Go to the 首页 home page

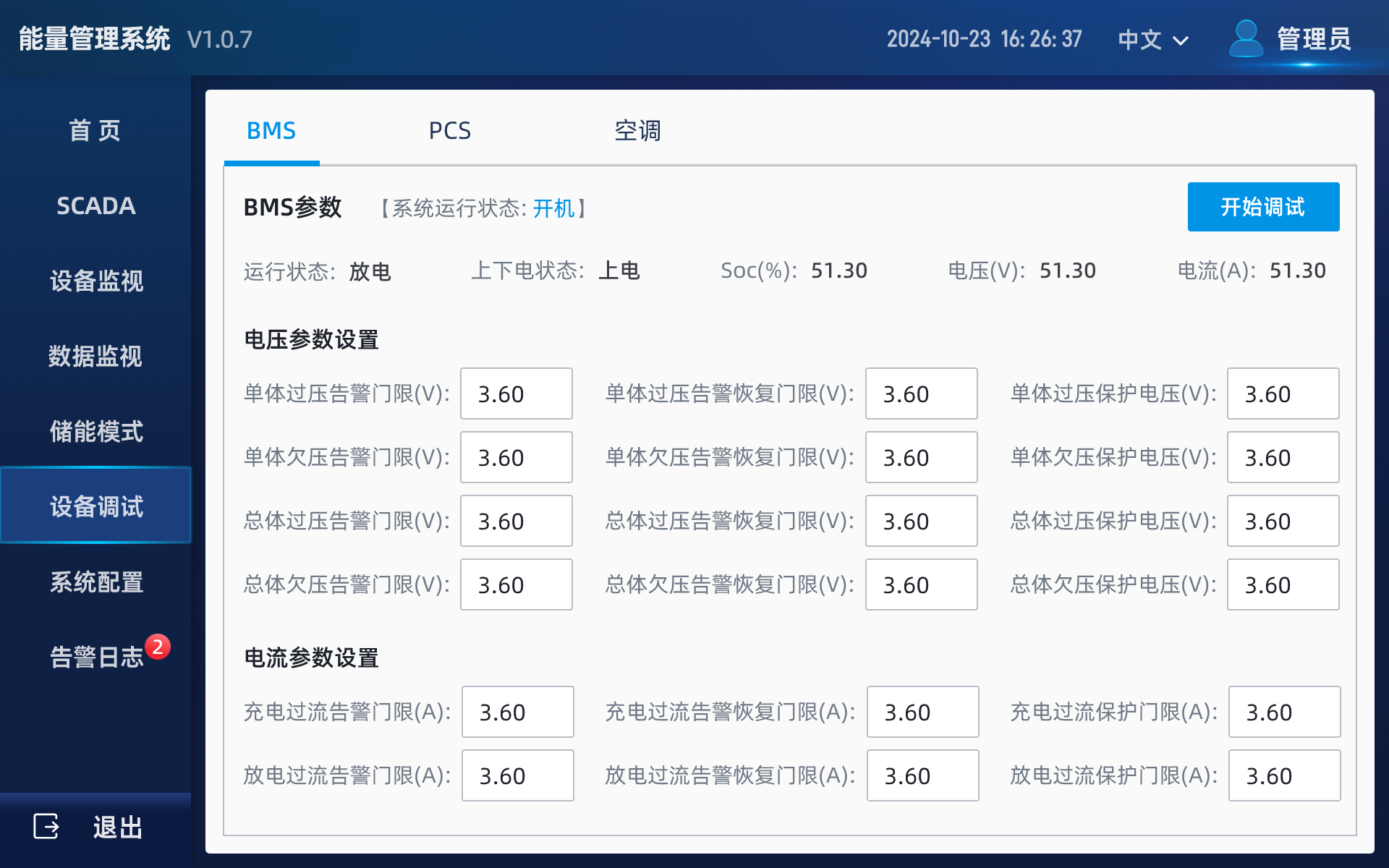point(95,130)
